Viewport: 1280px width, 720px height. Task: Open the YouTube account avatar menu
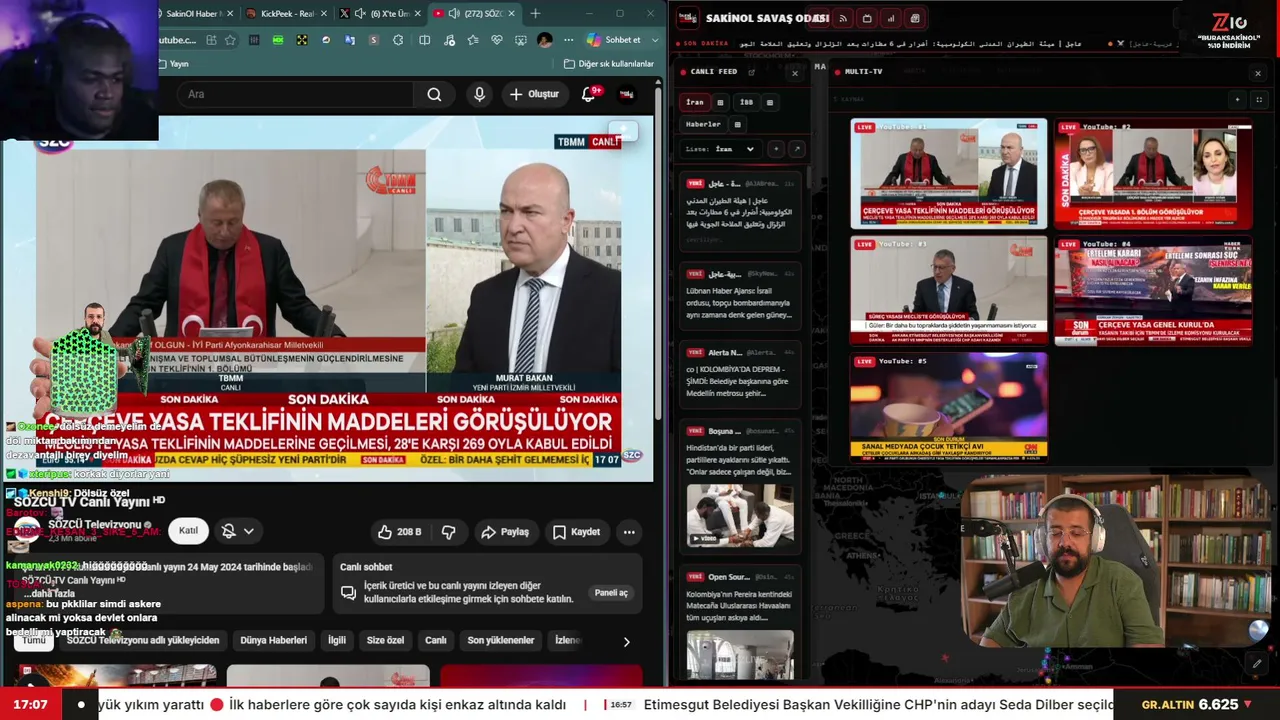pyautogui.click(x=626, y=94)
